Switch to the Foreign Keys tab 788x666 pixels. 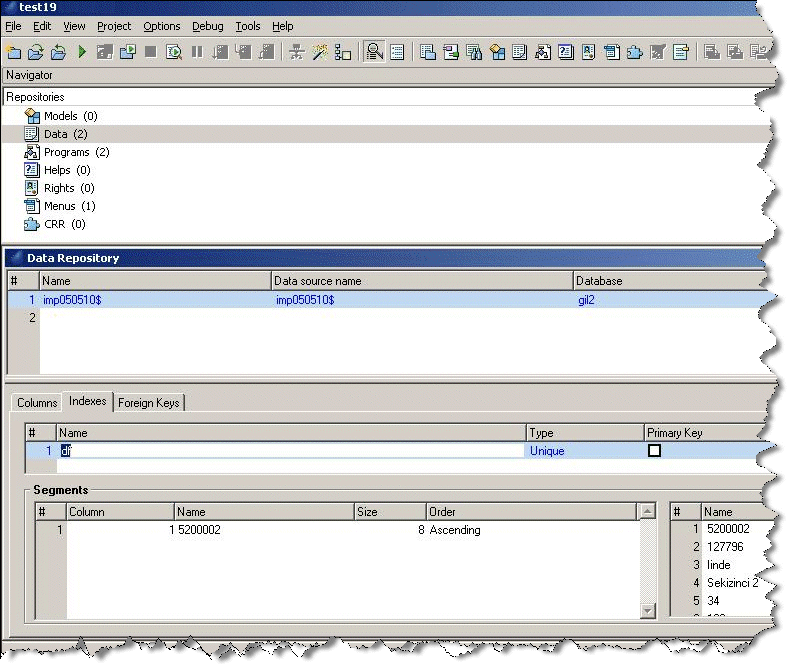(148, 403)
